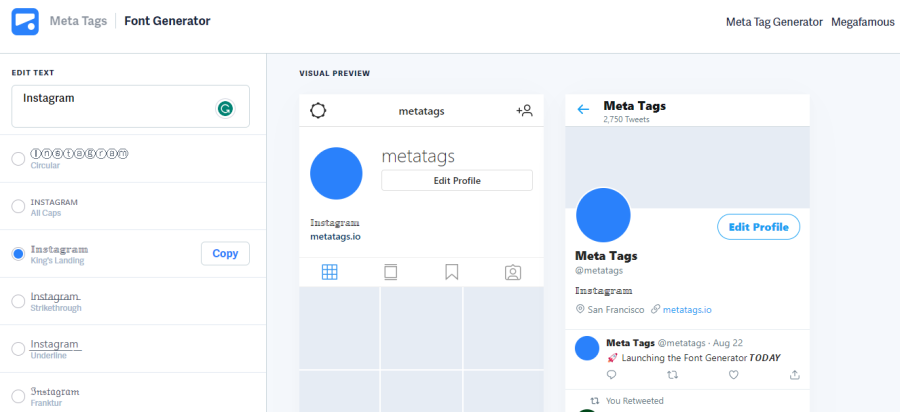The image size is (900, 412).
Task: Open Instagram preview settings gear icon
Action: tap(319, 111)
